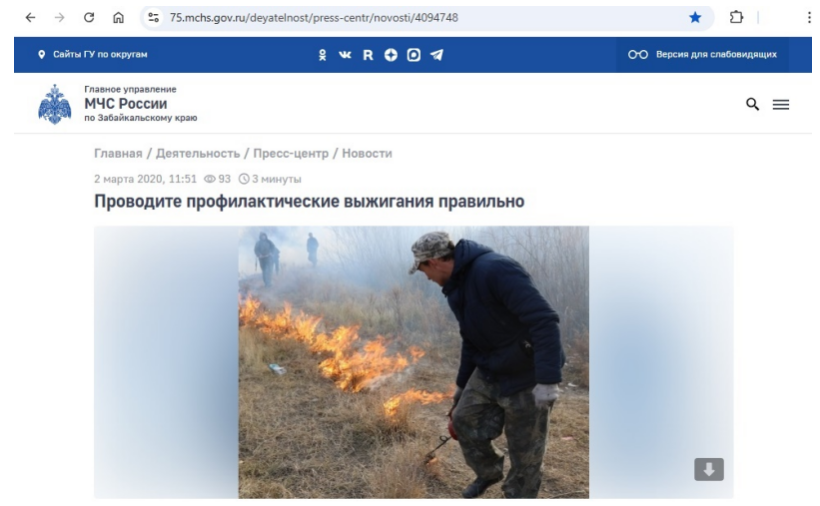Go to 'Пресс-центр' breadcrumb

pos(291,153)
